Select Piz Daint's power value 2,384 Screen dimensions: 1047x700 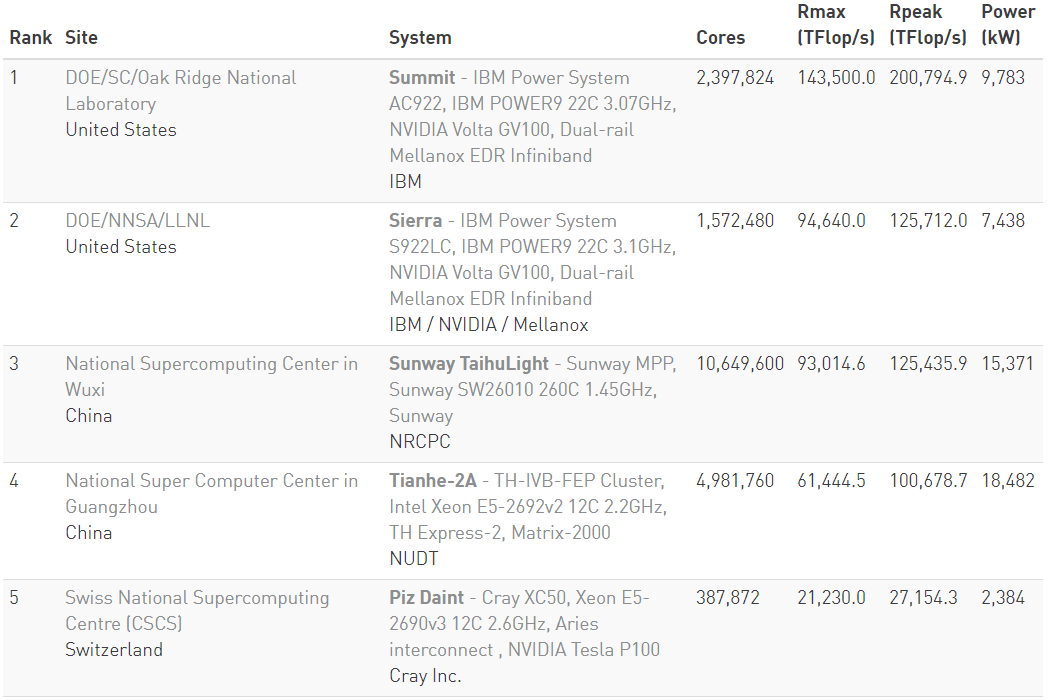pos(1003,597)
